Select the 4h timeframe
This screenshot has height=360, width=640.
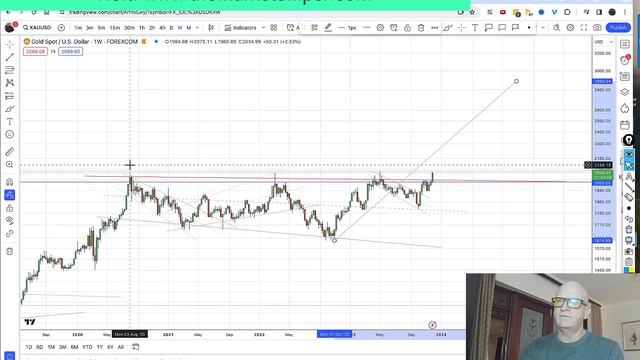(162, 28)
